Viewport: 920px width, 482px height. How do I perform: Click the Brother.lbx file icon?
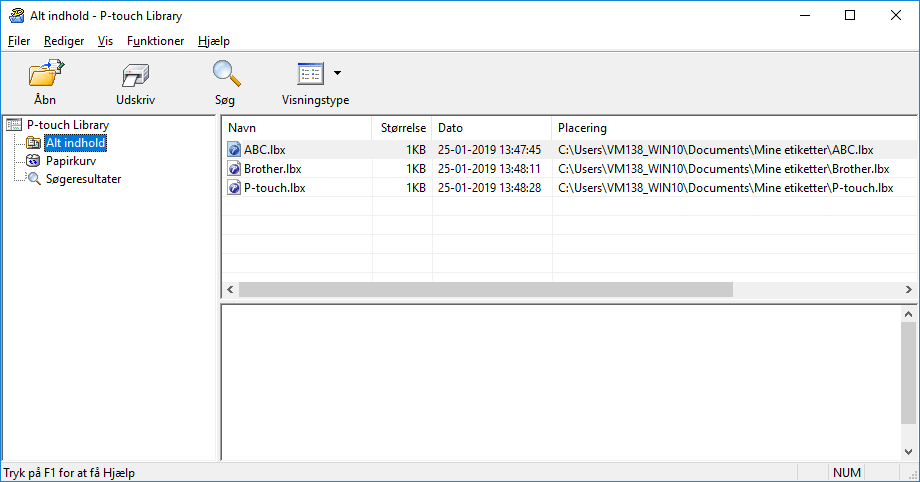234,169
